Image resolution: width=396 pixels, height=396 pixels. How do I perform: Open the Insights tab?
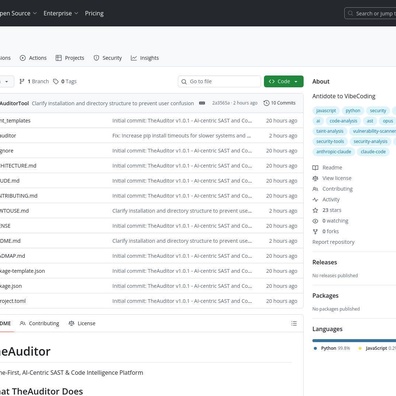(145, 58)
